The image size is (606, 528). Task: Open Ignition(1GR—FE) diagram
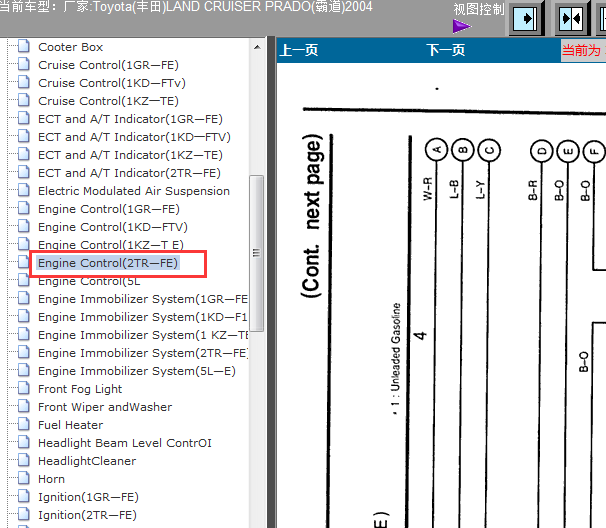88,497
